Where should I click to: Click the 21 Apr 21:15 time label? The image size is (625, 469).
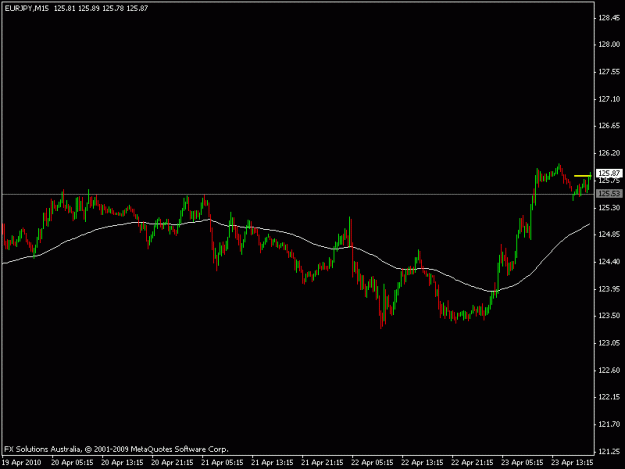click(322, 463)
